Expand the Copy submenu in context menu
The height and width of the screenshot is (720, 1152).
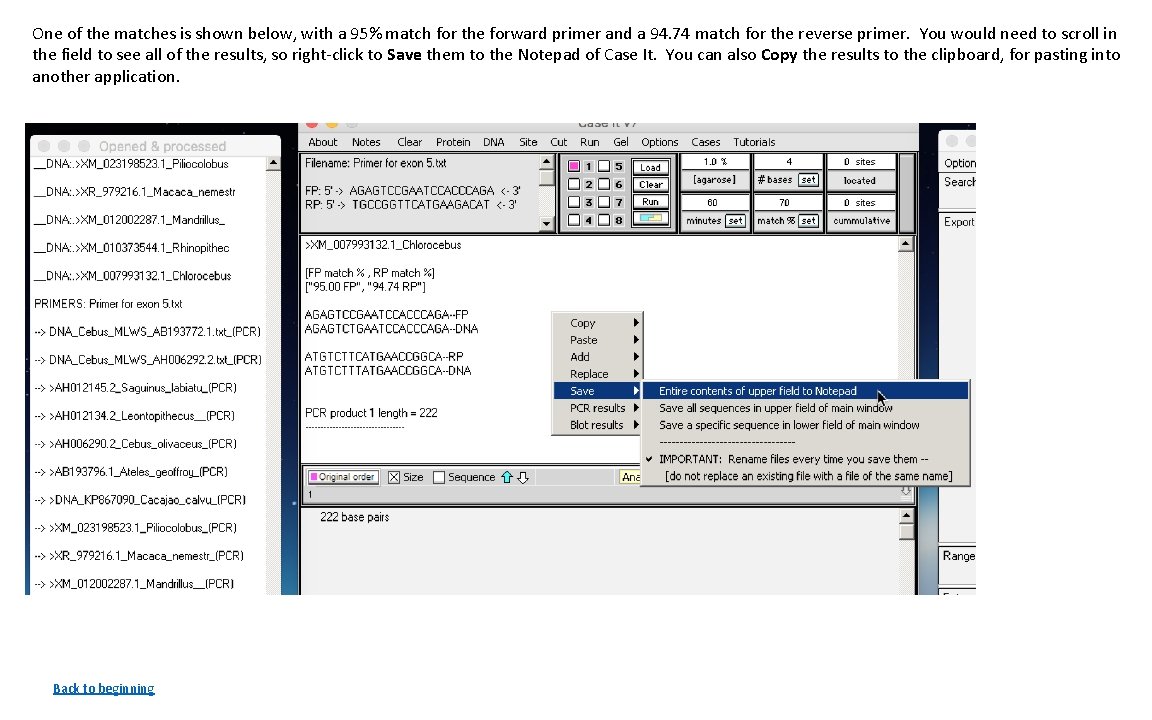(597, 323)
